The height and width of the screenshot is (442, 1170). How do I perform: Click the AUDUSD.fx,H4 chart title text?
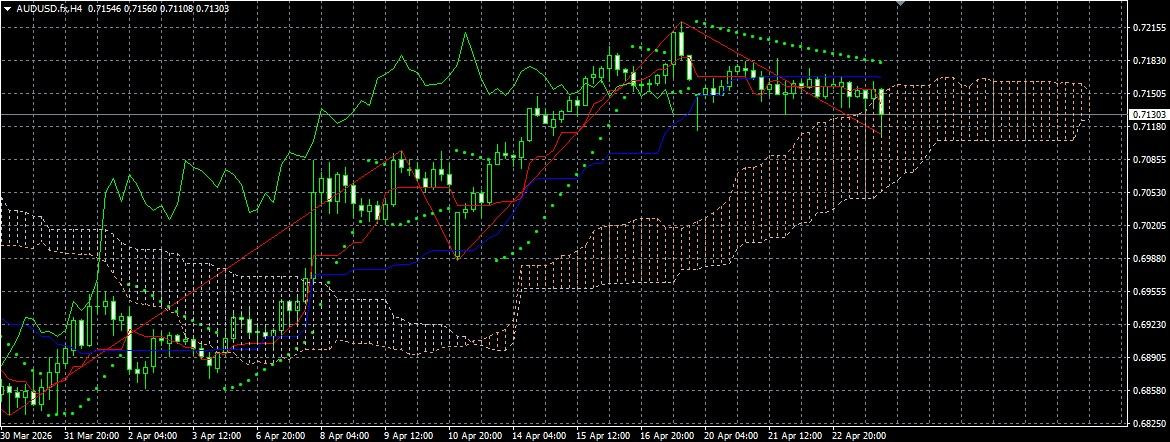(49, 8)
